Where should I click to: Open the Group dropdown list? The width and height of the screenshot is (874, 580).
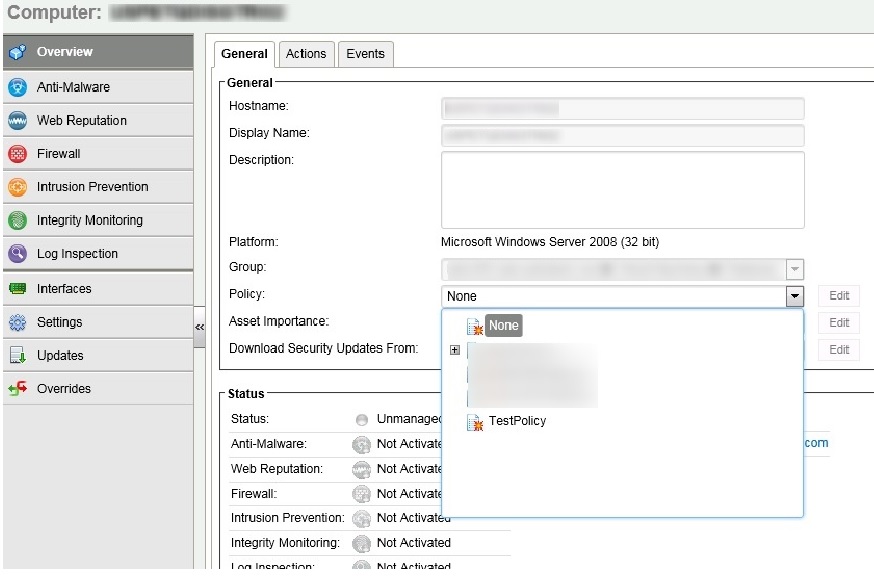(x=795, y=269)
